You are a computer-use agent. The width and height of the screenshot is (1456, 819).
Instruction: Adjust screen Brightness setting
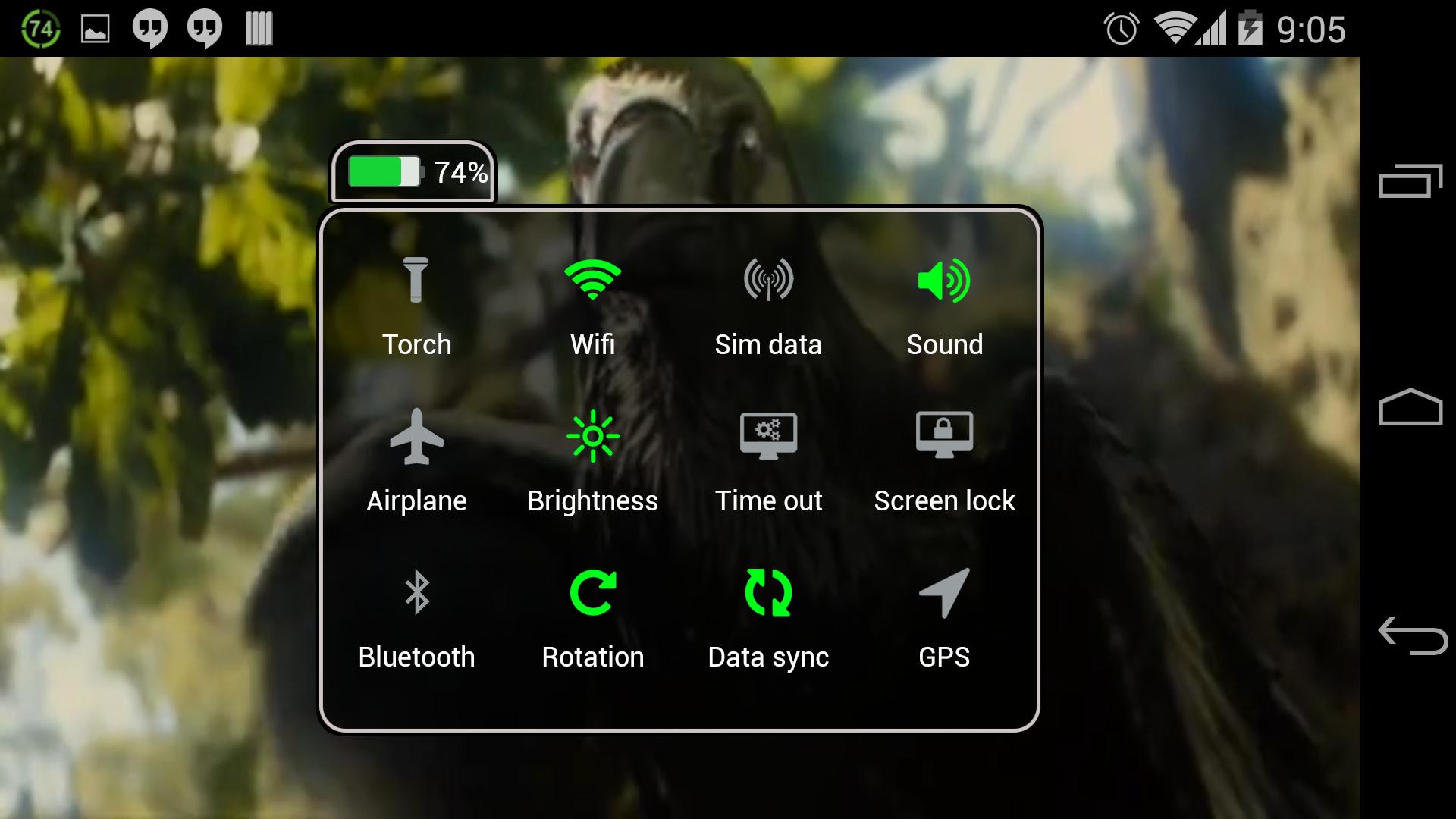pyautogui.click(x=592, y=460)
